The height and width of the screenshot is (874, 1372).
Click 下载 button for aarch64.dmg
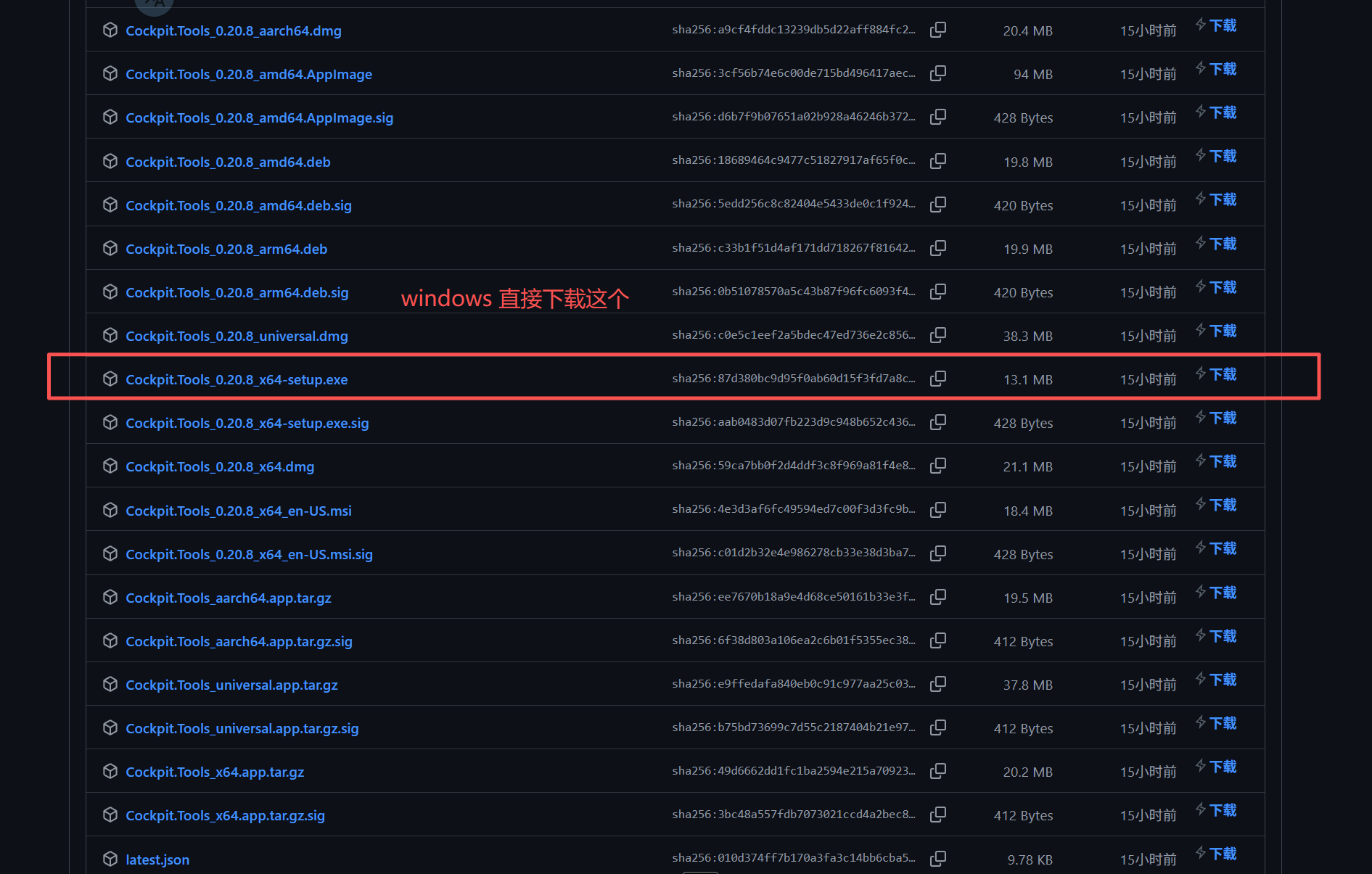tap(1216, 25)
